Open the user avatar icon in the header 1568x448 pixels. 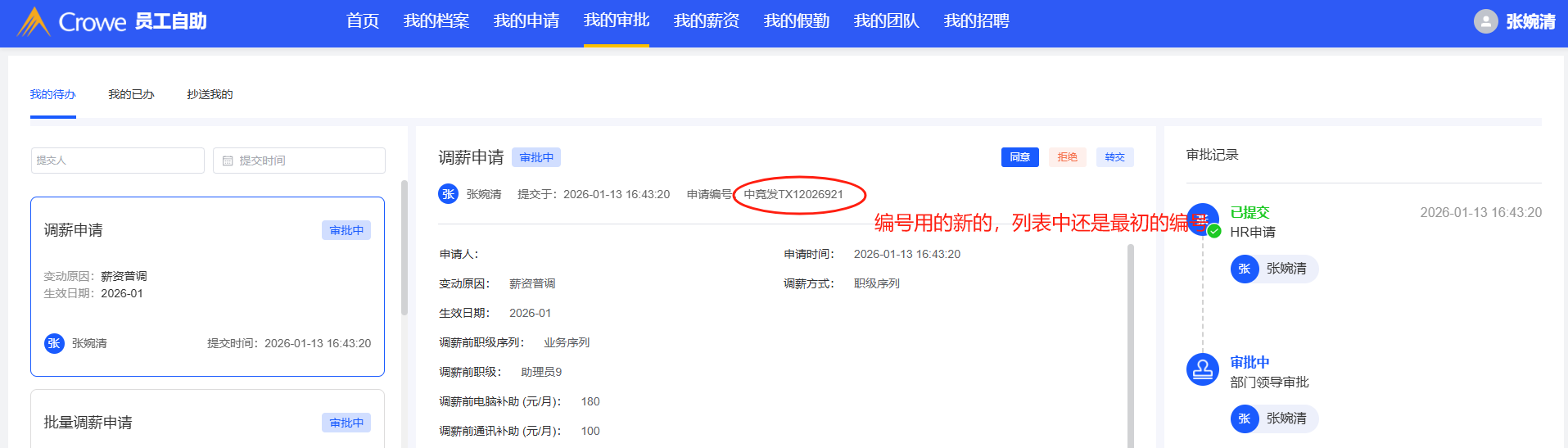point(1485,21)
